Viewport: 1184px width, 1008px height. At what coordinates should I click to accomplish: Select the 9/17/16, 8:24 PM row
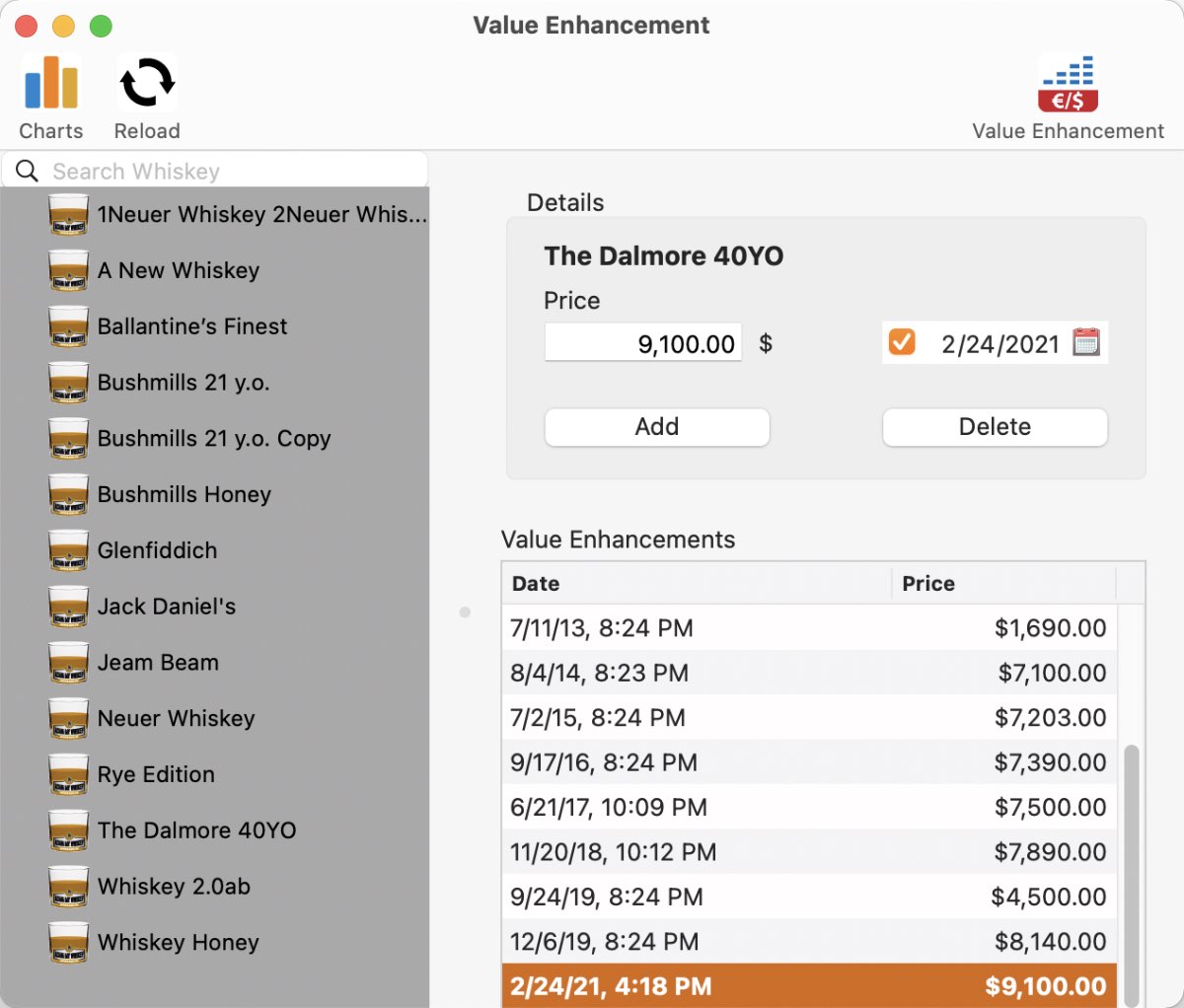810,762
